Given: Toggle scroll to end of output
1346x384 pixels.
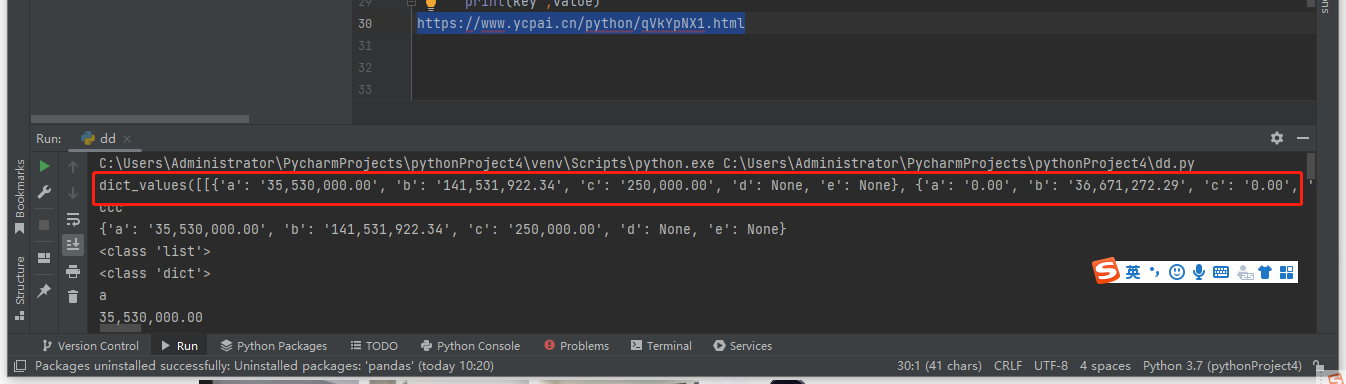Looking at the screenshot, I should (73, 244).
